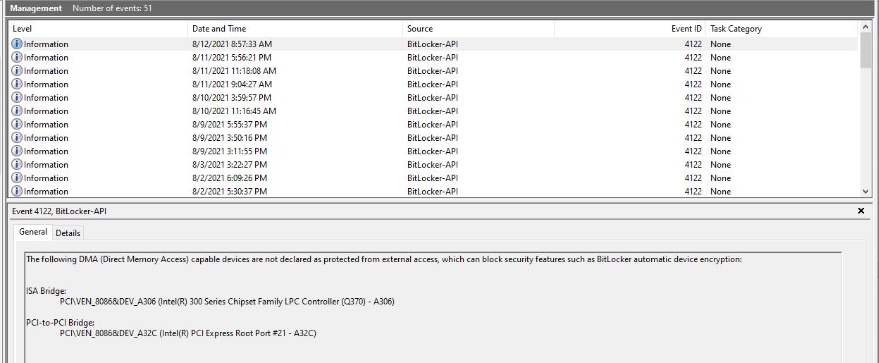Sort events by the Date and Time column header
The image size is (879, 363).
tap(295, 29)
